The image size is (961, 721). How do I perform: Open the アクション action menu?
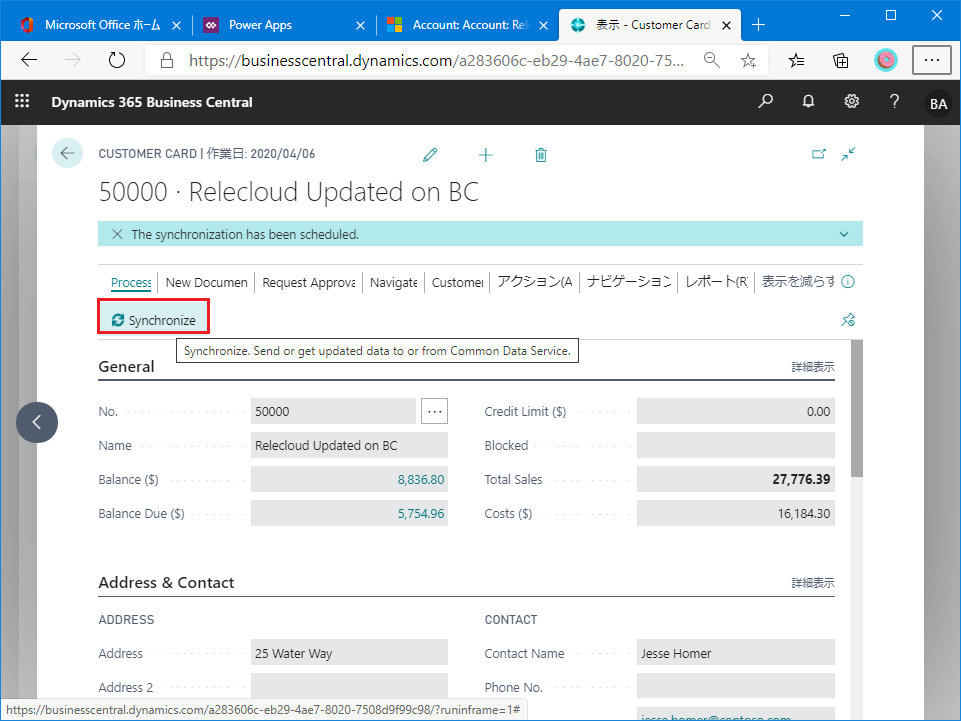pyautogui.click(x=534, y=281)
